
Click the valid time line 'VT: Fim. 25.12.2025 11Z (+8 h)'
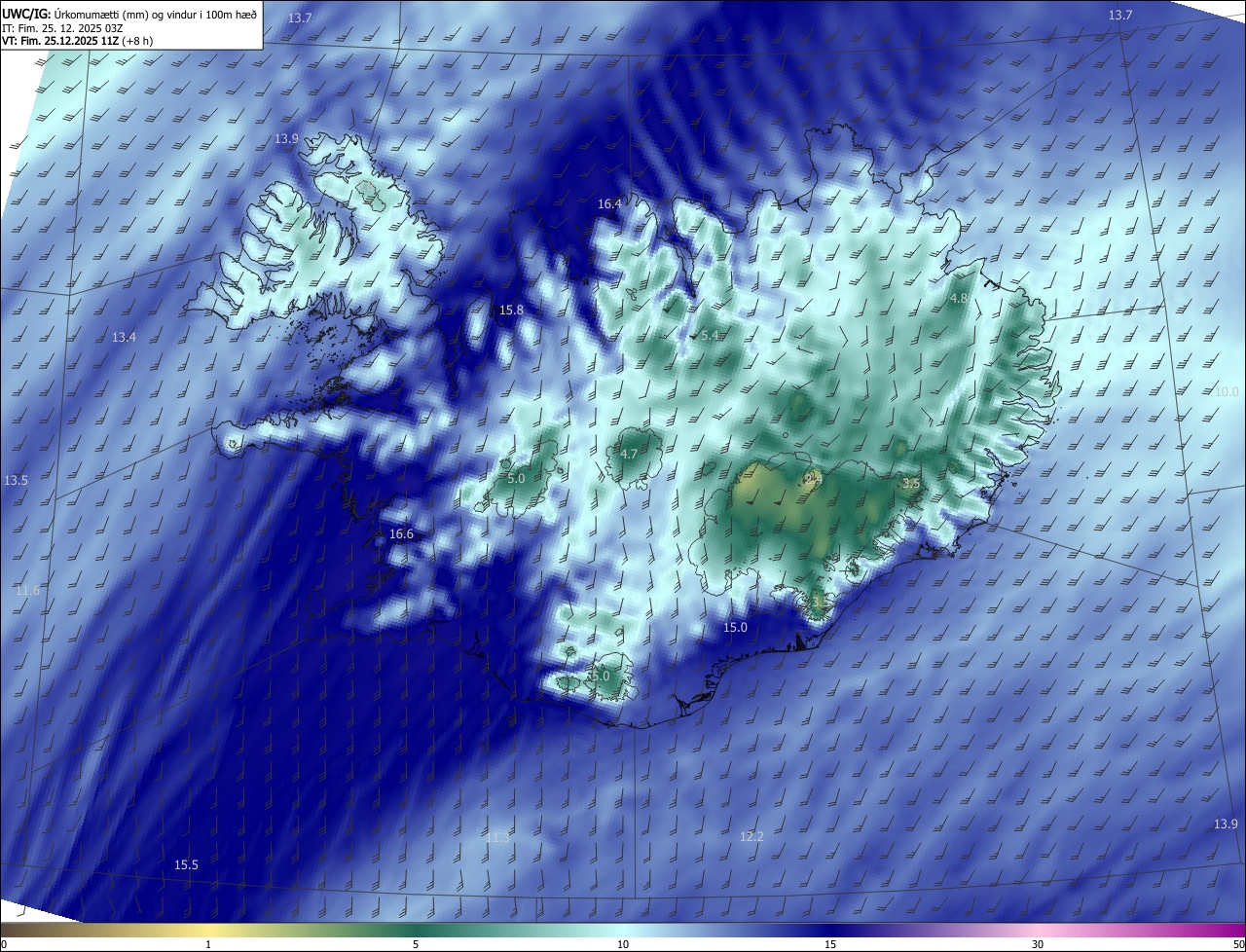coord(78,41)
